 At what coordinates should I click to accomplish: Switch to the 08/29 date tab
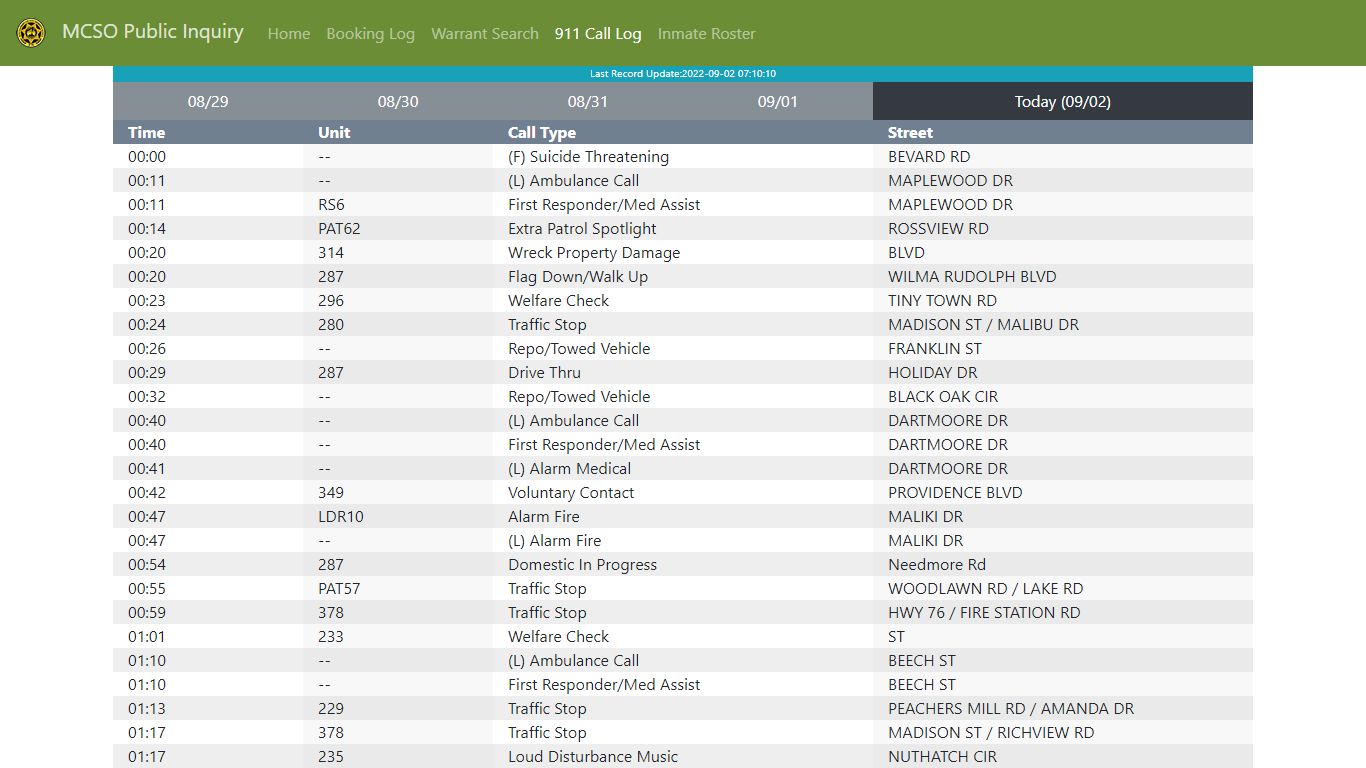[208, 101]
